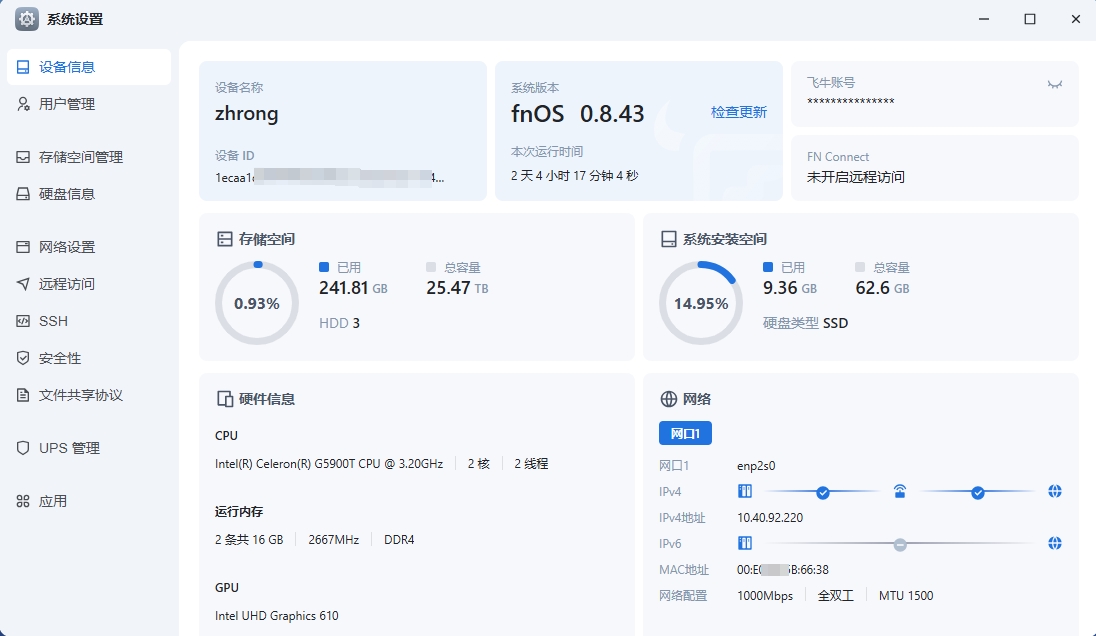Image resolution: width=1096 pixels, height=636 pixels.
Task: Click the uptime 2 天 4 小时 text
Action: click(575, 175)
